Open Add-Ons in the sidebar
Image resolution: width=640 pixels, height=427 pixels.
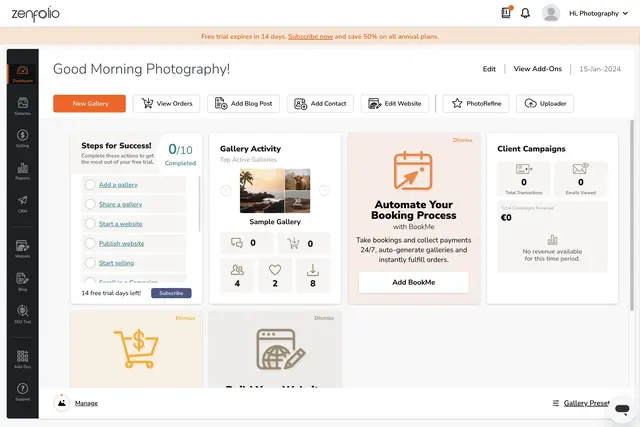pos(22,359)
